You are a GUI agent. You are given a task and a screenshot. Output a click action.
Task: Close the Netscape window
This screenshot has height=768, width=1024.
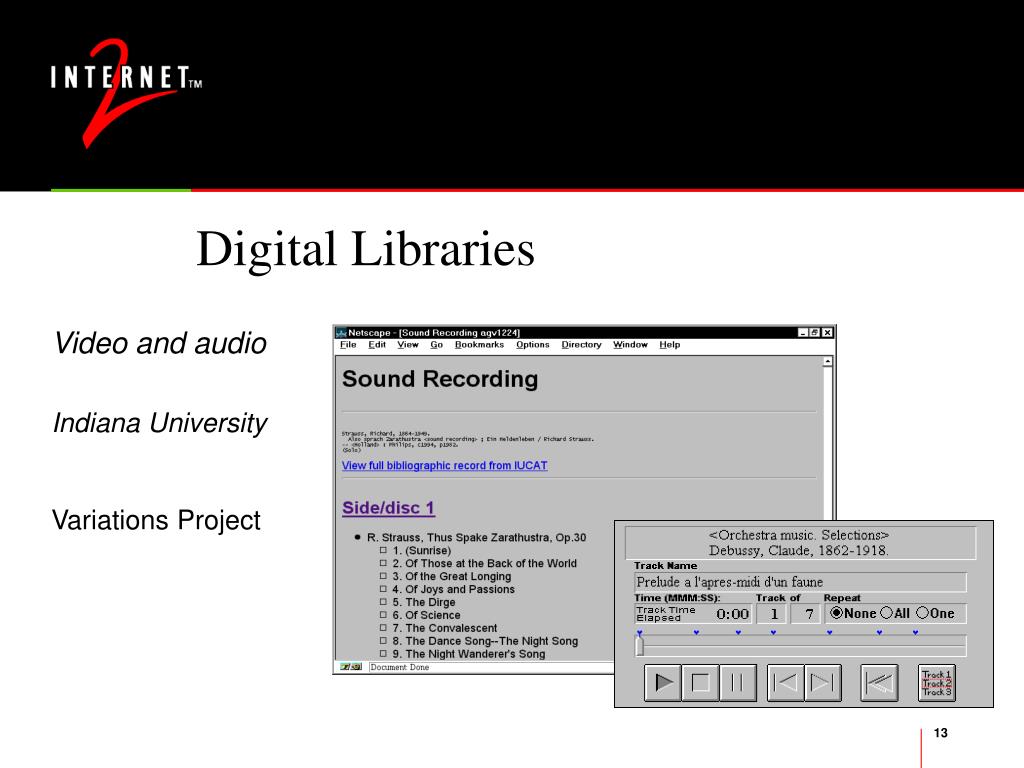tap(827, 333)
